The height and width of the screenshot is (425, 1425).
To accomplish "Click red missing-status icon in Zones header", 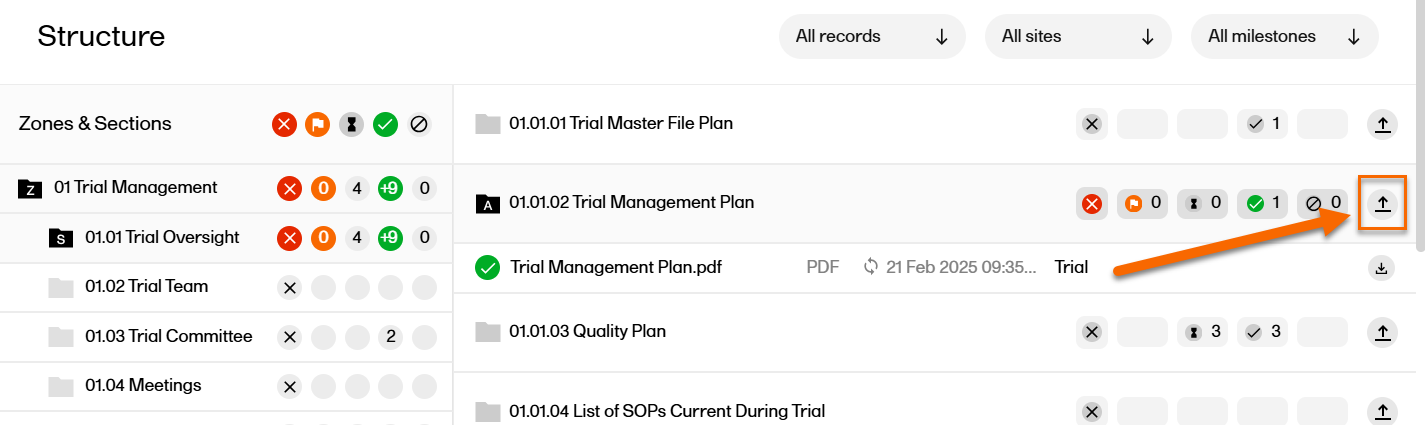I will click(x=285, y=125).
